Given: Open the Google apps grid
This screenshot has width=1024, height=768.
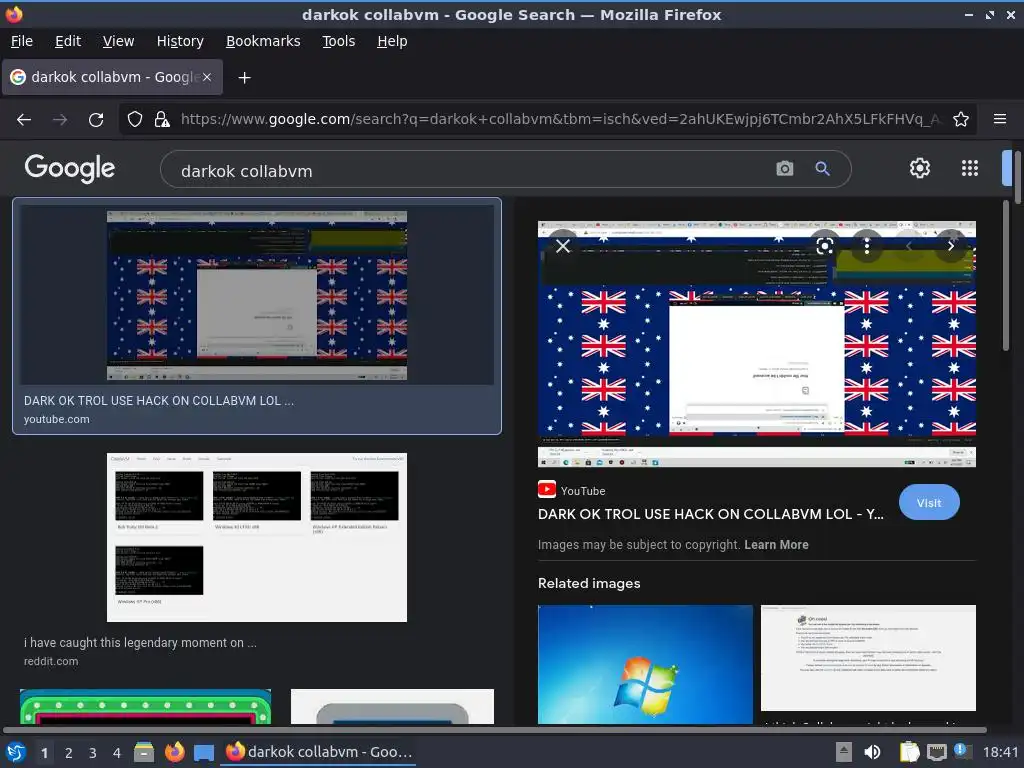Looking at the screenshot, I should (x=970, y=168).
